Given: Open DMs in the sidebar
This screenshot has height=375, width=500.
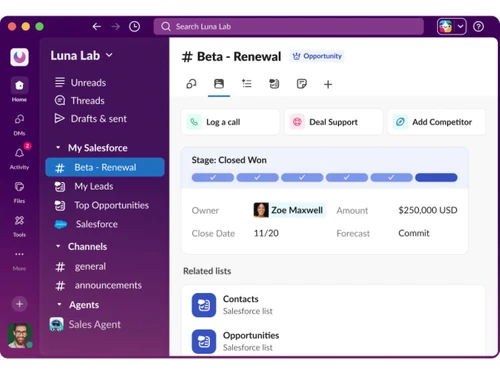Looking at the screenshot, I should [19, 124].
